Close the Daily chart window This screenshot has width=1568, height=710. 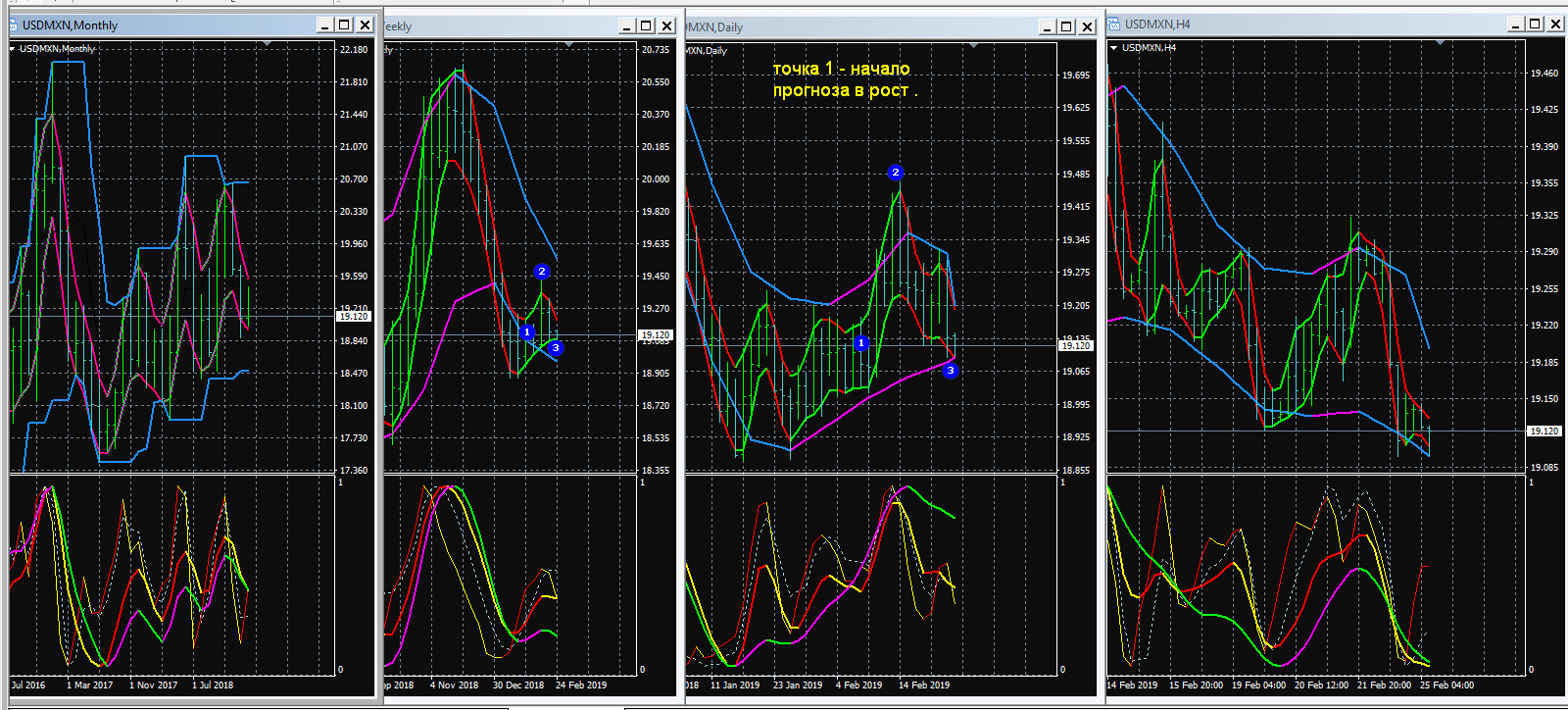(x=1087, y=27)
